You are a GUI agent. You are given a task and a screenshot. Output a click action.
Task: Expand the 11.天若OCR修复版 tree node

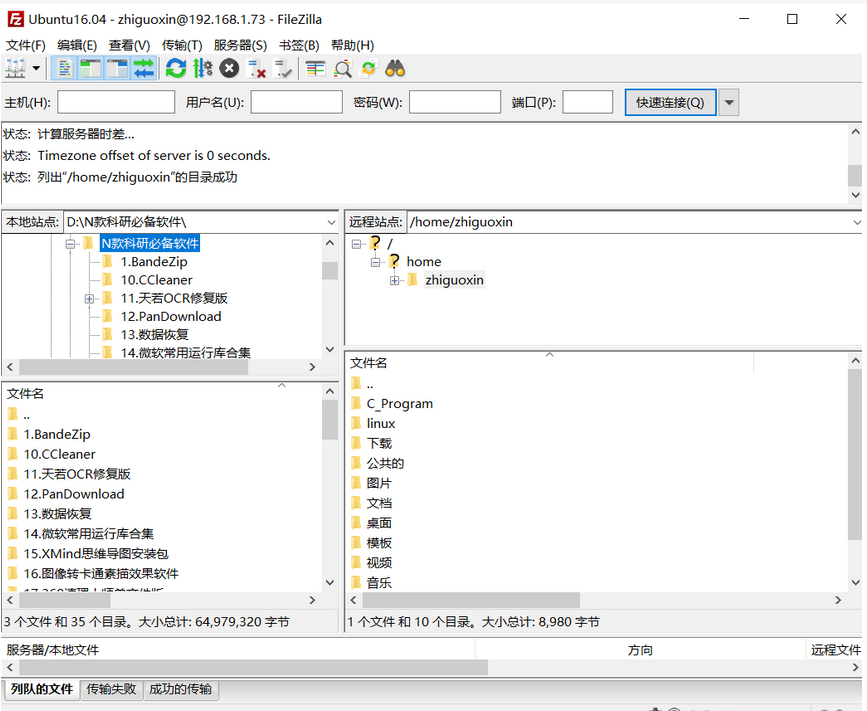click(90, 299)
